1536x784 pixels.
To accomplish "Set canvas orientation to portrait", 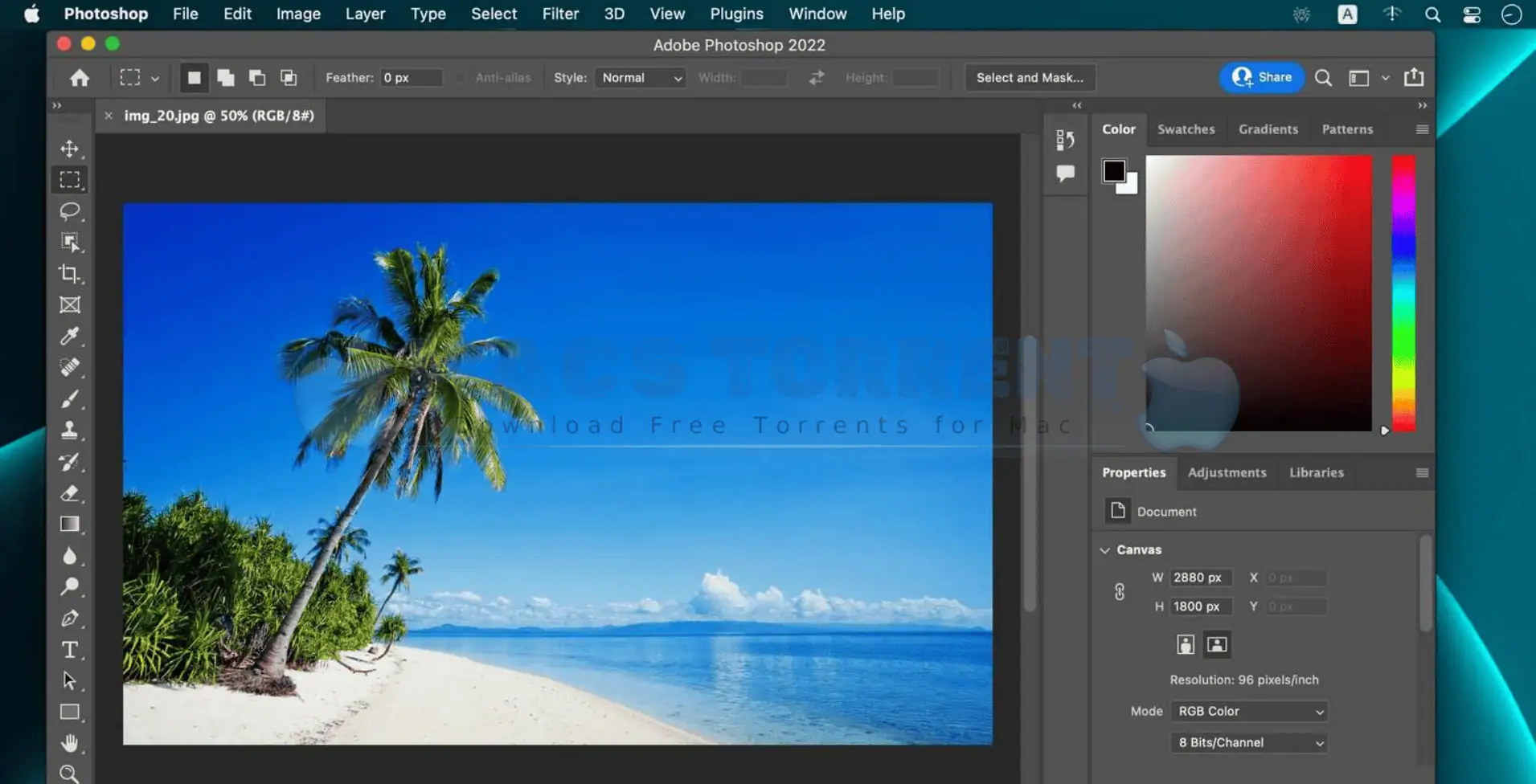I will (1186, 644).
